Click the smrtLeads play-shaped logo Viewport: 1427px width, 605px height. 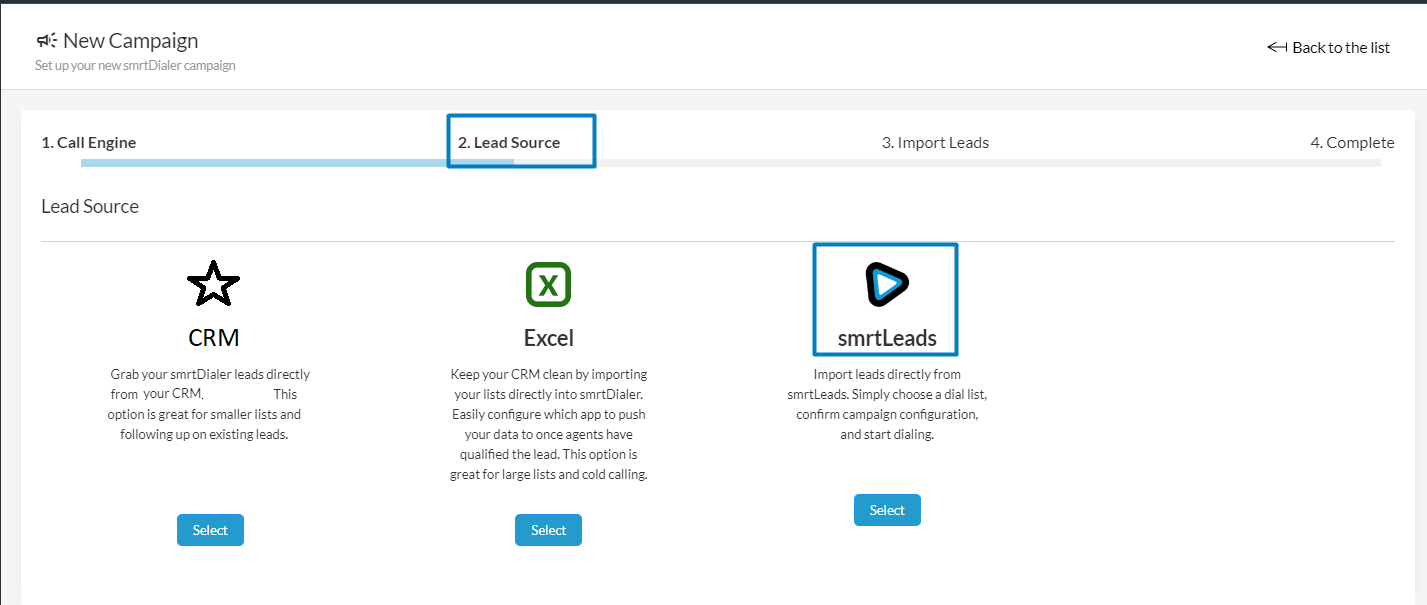pyautogui.click(x=886, y=284)
